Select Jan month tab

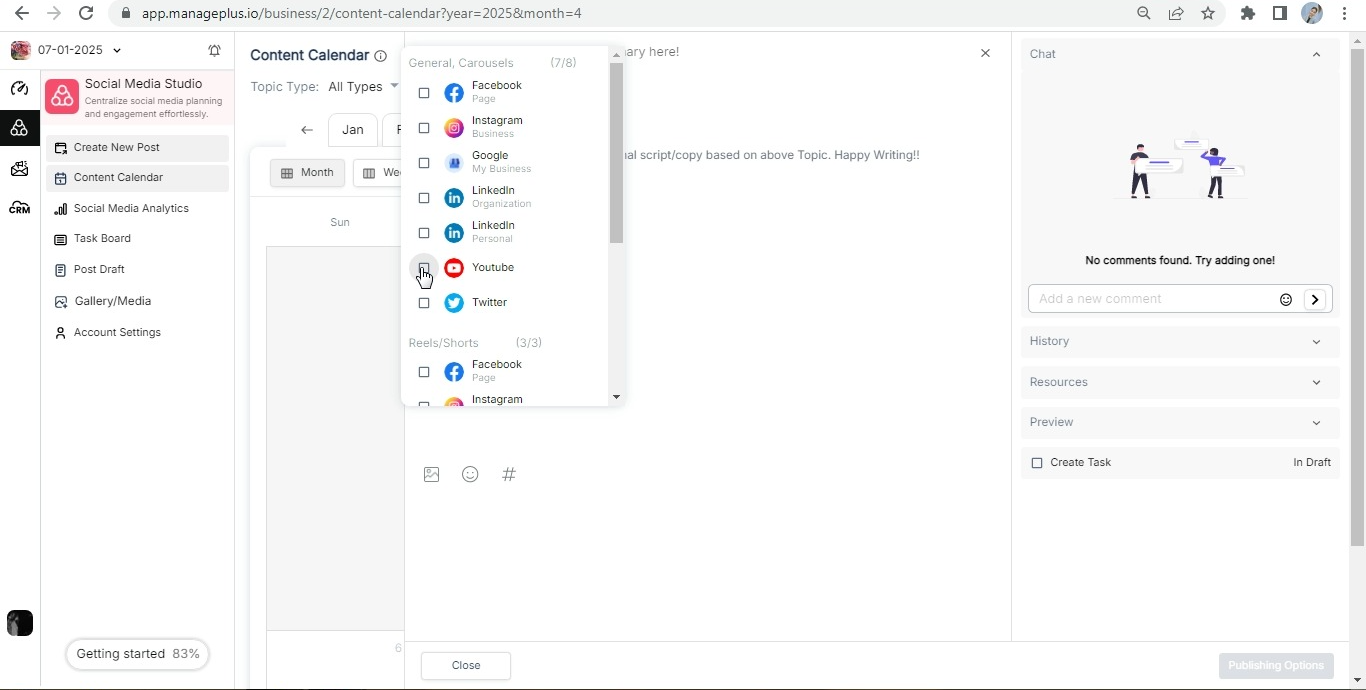tap(352, 130)
